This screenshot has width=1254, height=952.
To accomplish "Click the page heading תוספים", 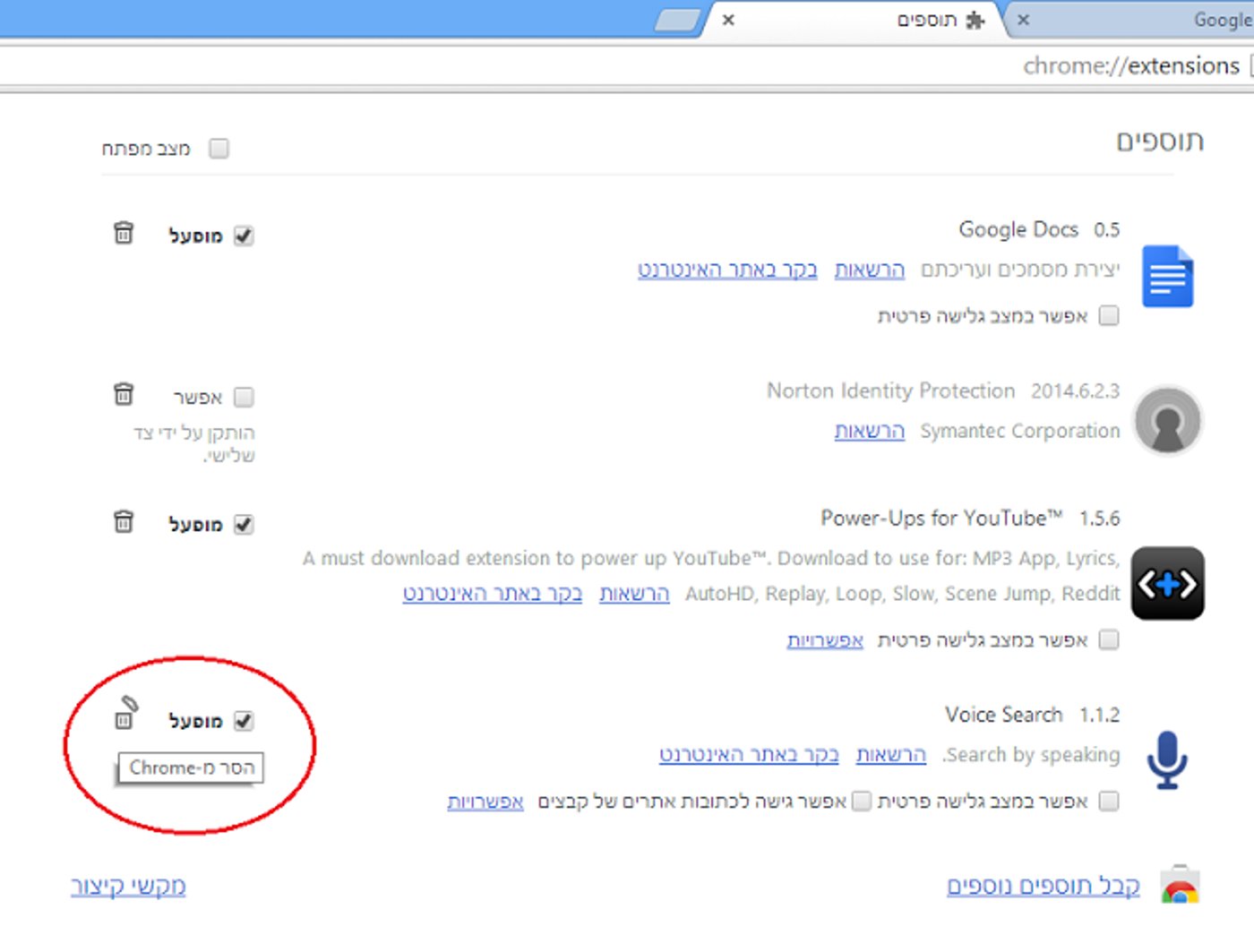I will coord(1160,142).
